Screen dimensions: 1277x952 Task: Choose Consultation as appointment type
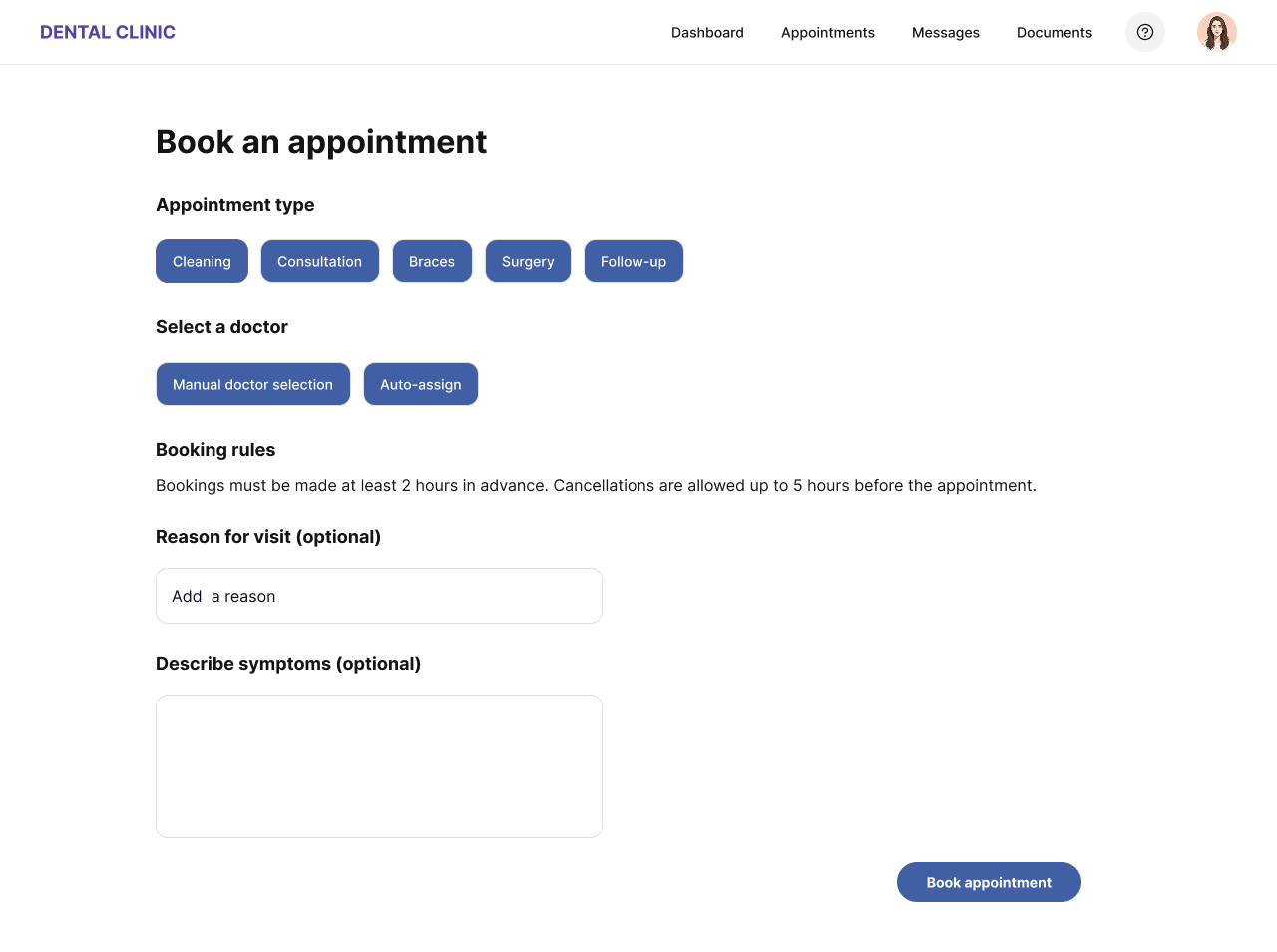(x=319, y=261)
